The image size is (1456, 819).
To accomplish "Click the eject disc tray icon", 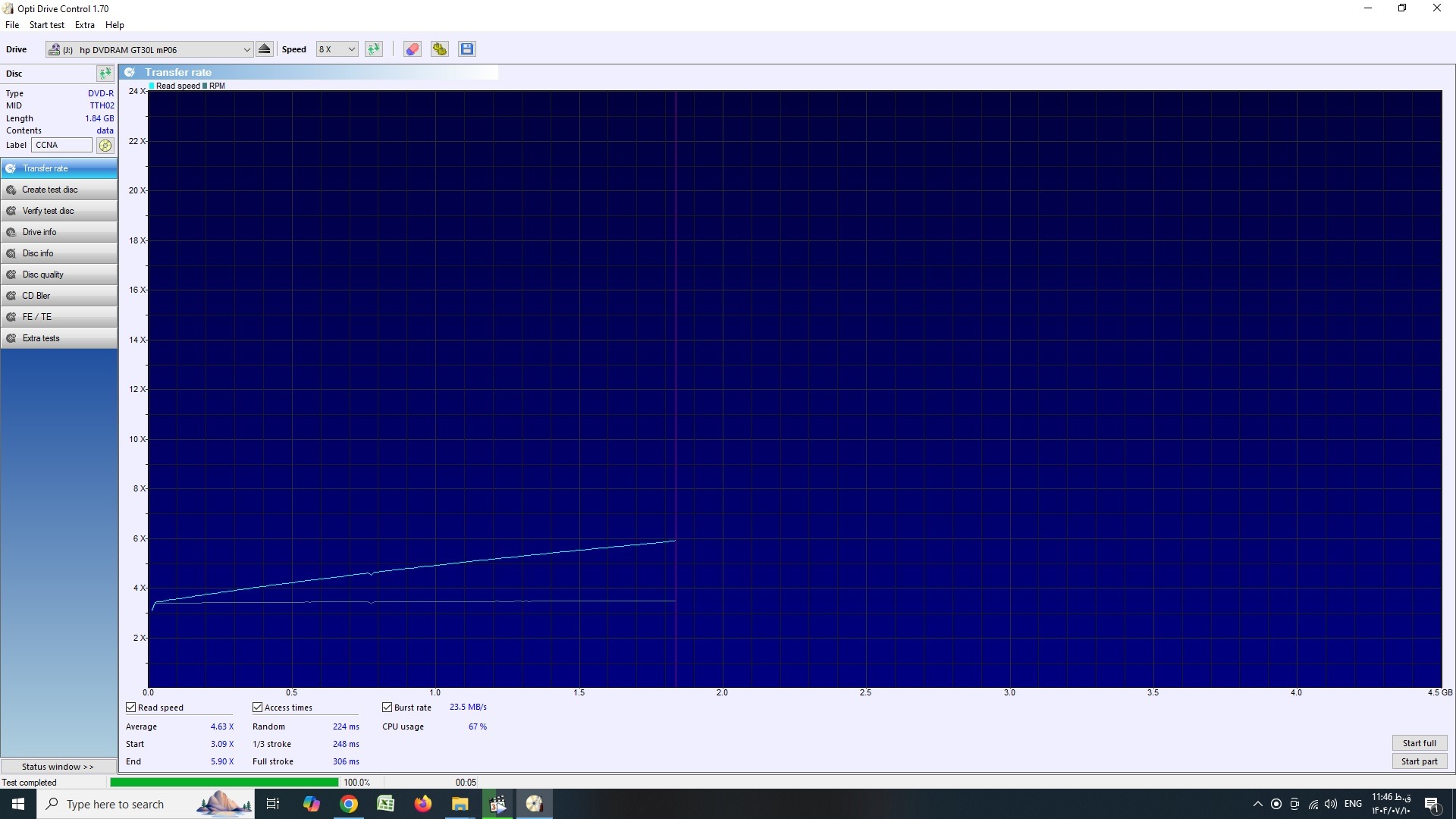I will (x=264, y=49).
